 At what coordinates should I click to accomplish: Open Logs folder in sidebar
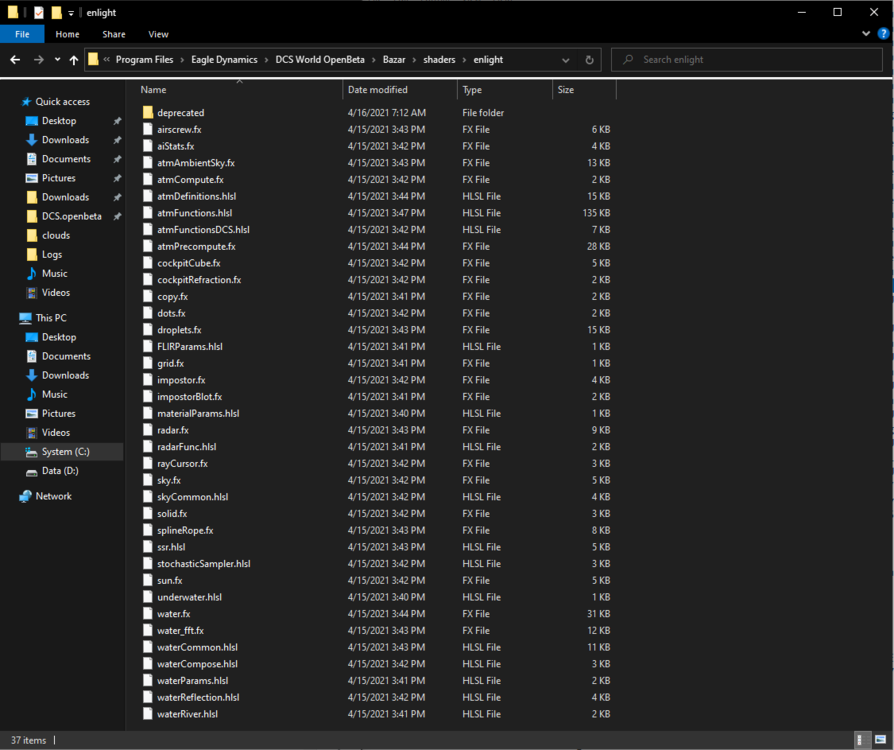tap(51, 254)
